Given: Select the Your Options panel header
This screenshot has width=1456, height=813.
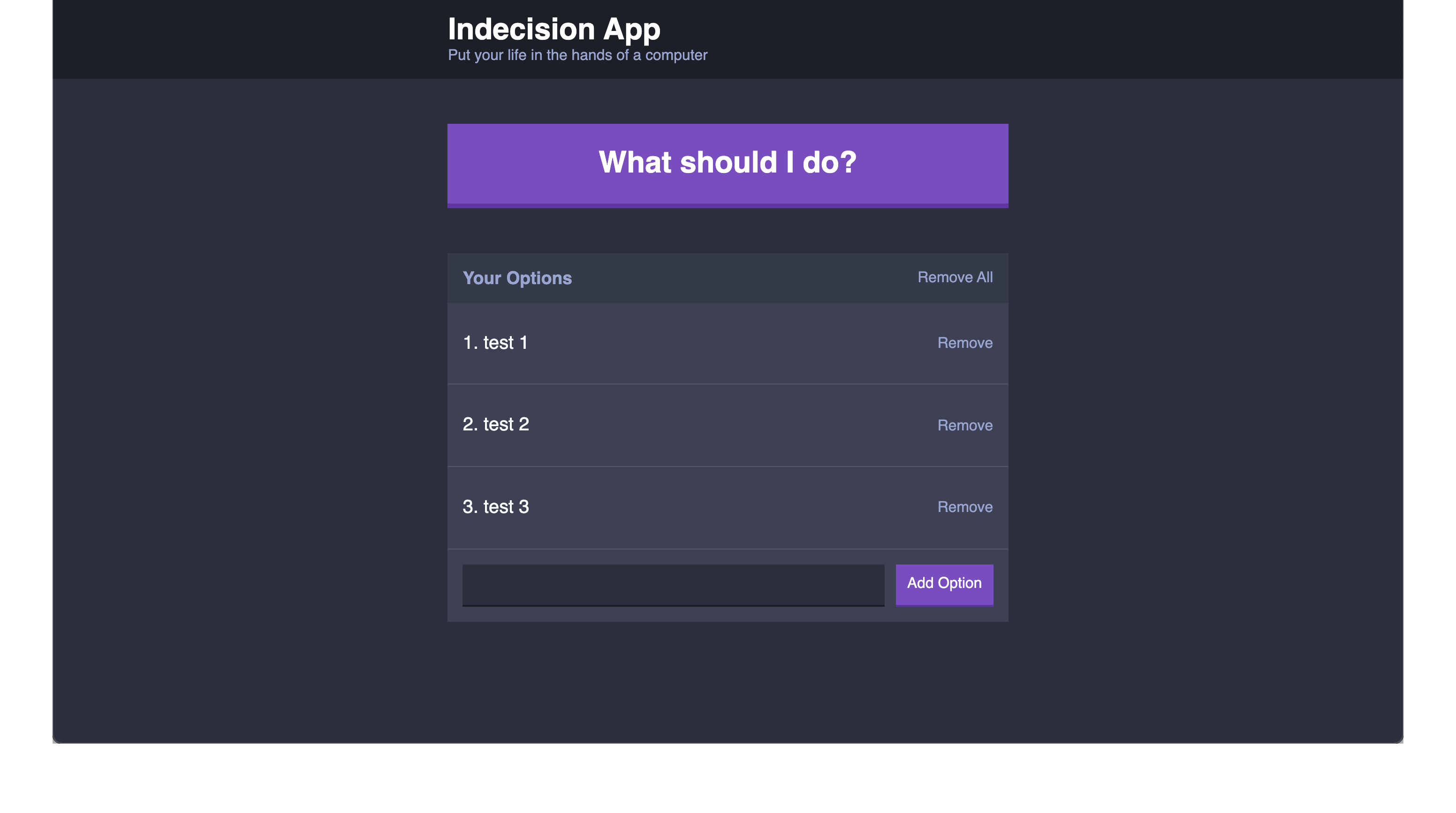Looking at the screenshot, I should tap(518, 278).
